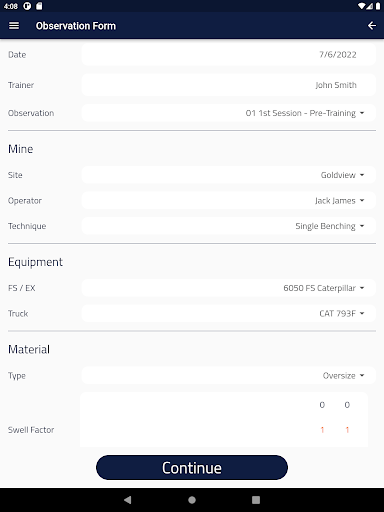Expand the Site dropdown showing Goldview

click(228, 175)
